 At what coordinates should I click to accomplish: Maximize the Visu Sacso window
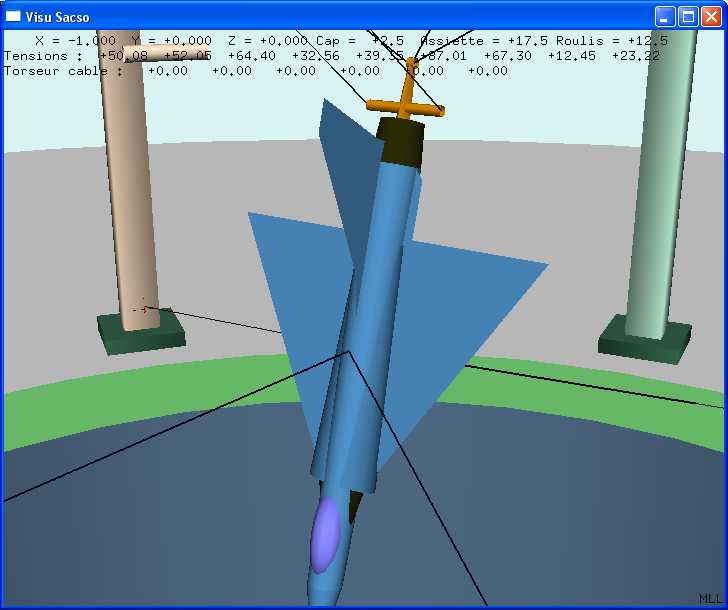[x=688, y=16]
